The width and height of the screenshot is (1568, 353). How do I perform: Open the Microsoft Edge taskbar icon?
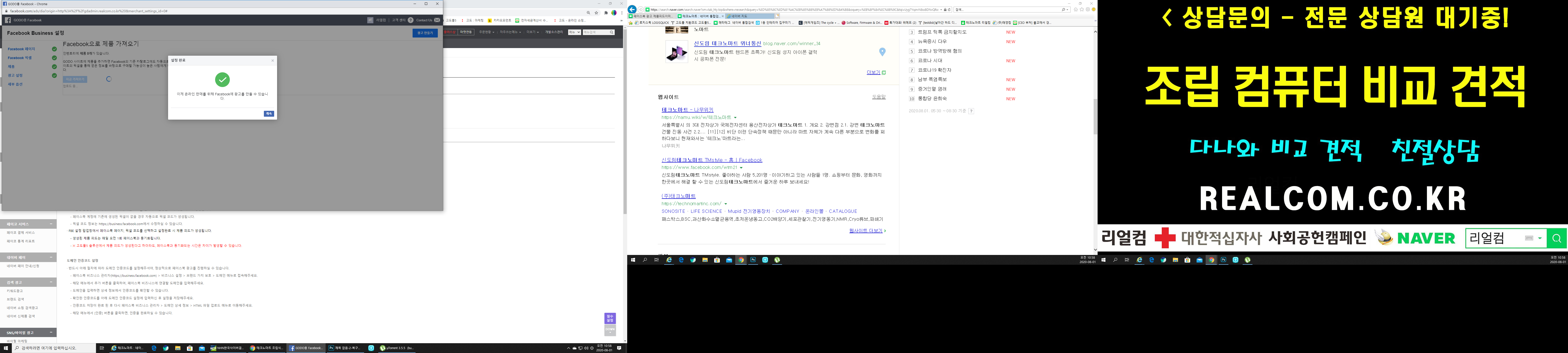point(154,348)
